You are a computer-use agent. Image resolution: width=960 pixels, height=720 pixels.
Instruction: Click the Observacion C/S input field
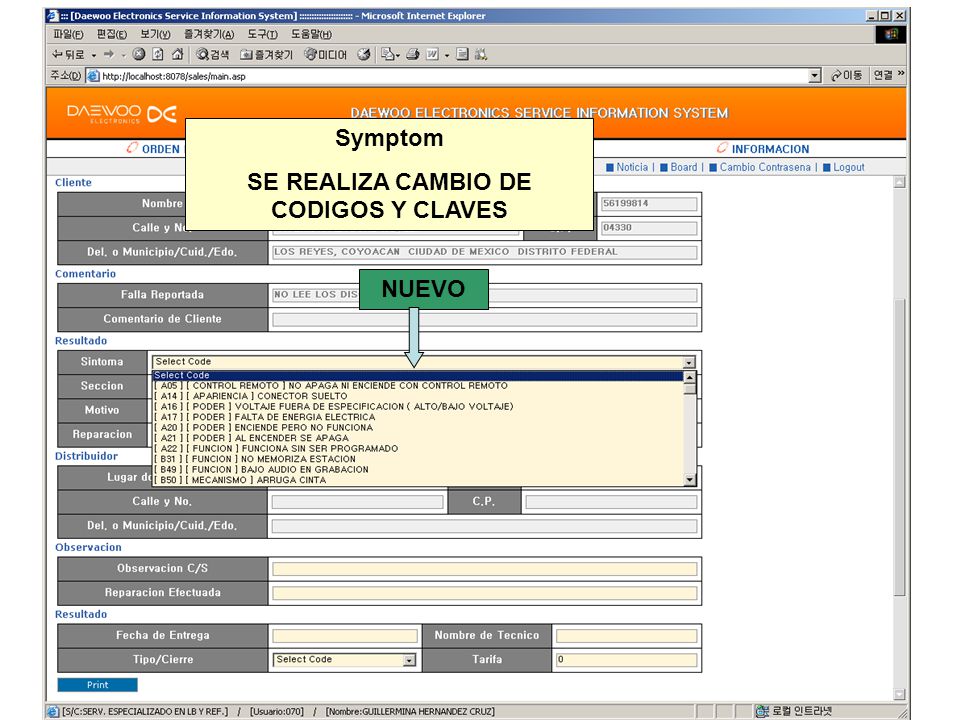pyautogui.click(x=485, y=569)
